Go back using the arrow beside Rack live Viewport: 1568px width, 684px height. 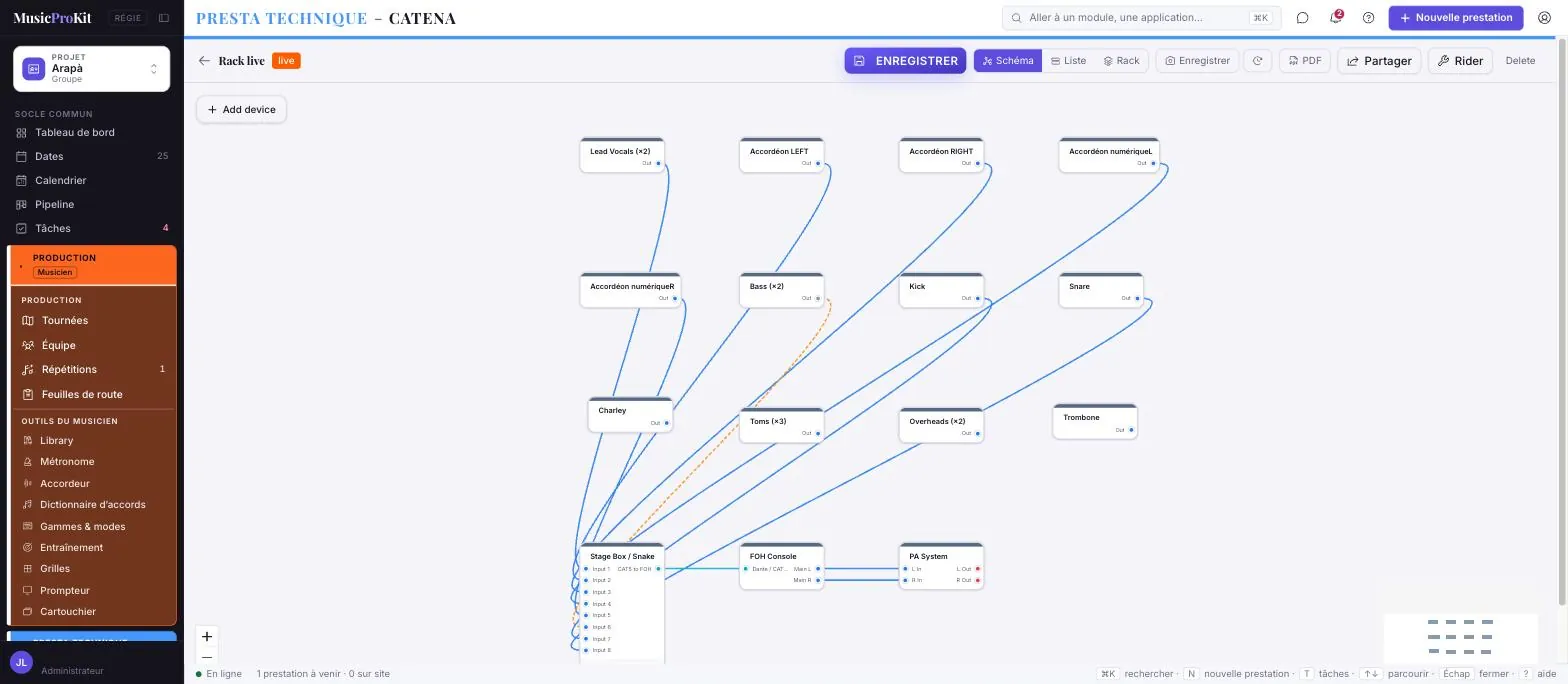204,61
